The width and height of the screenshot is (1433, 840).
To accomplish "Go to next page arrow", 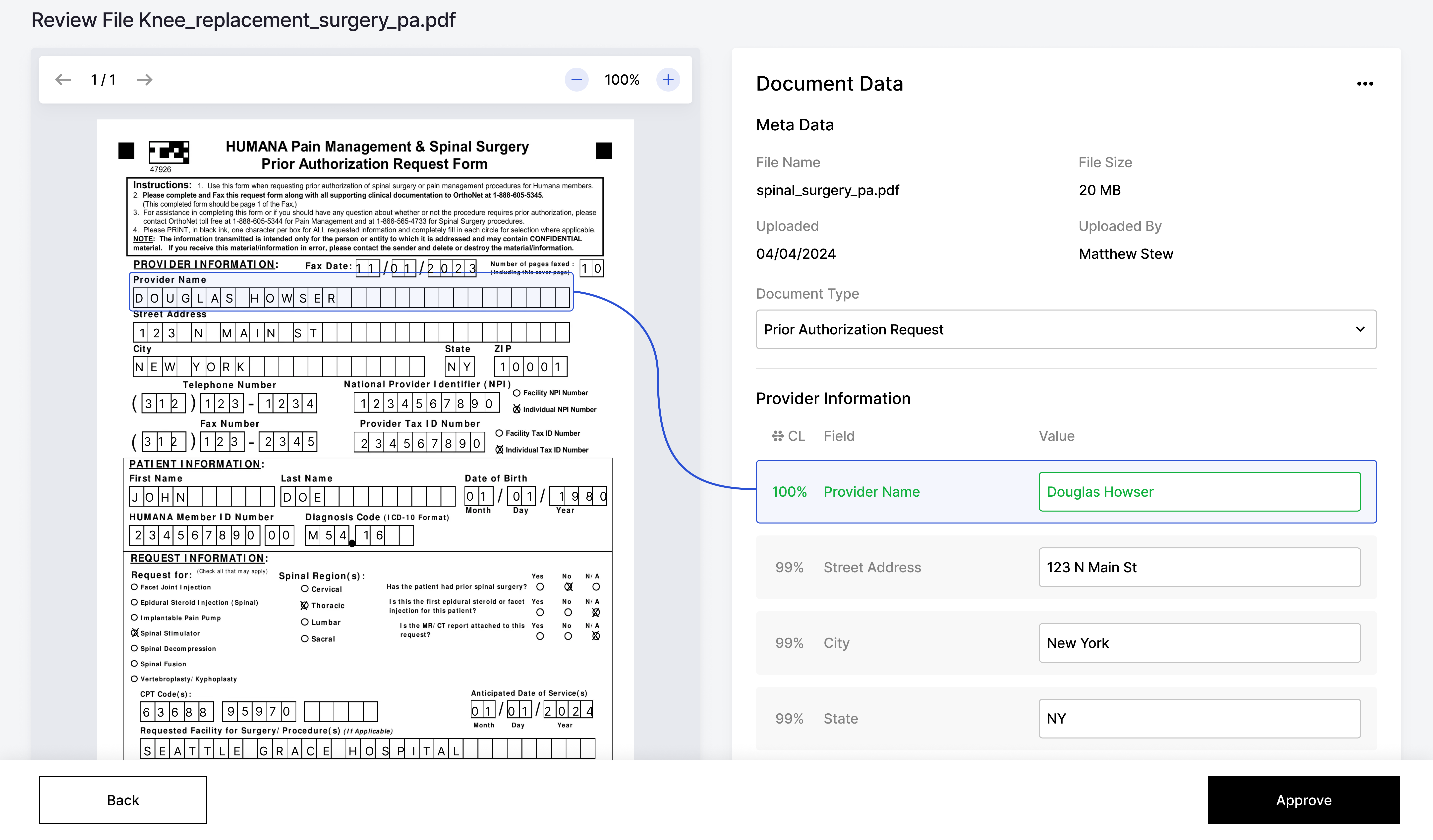I will [x=144, y=80].
